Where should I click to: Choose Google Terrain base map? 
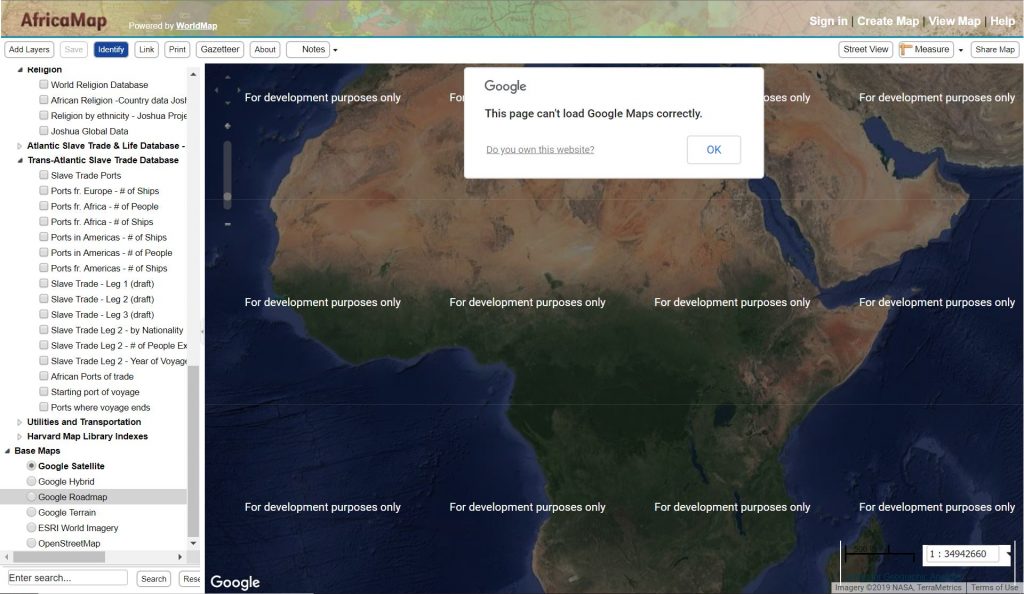31,512
